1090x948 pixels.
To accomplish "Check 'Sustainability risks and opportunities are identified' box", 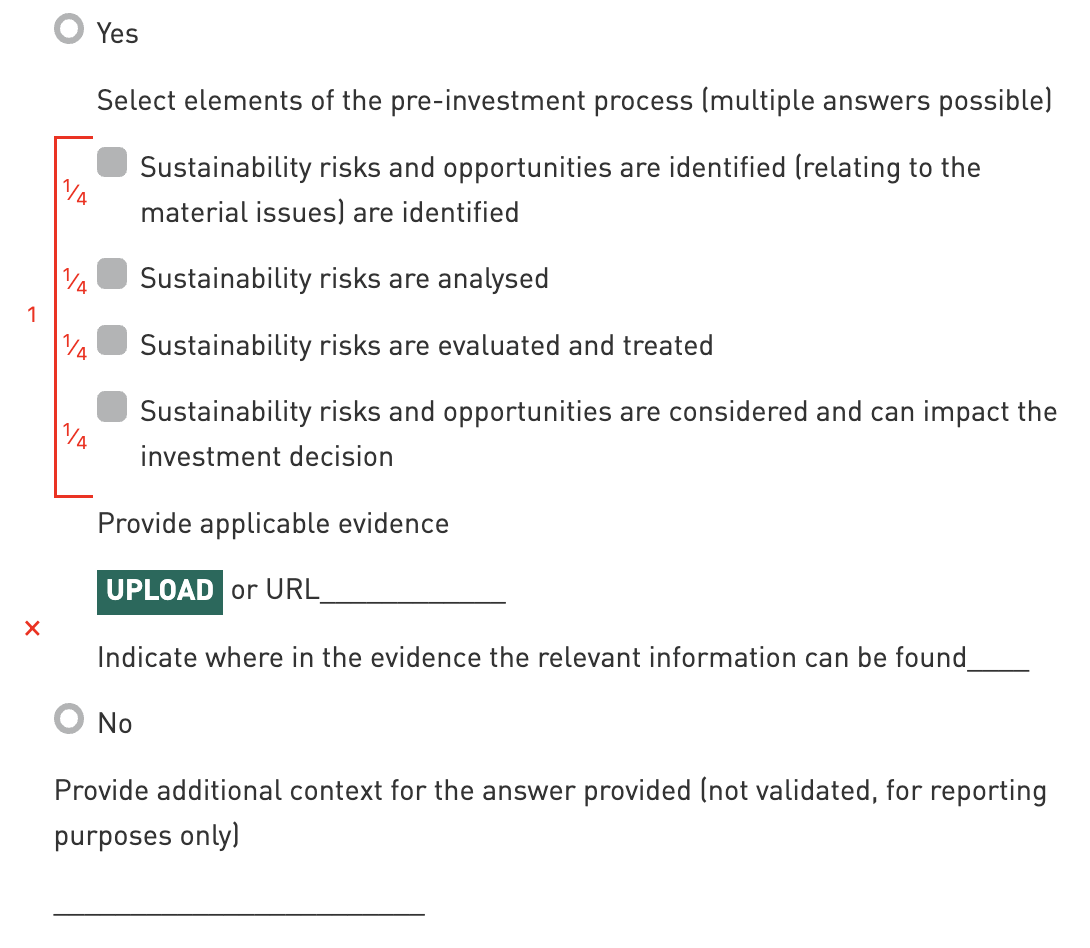I will (112, 163).
